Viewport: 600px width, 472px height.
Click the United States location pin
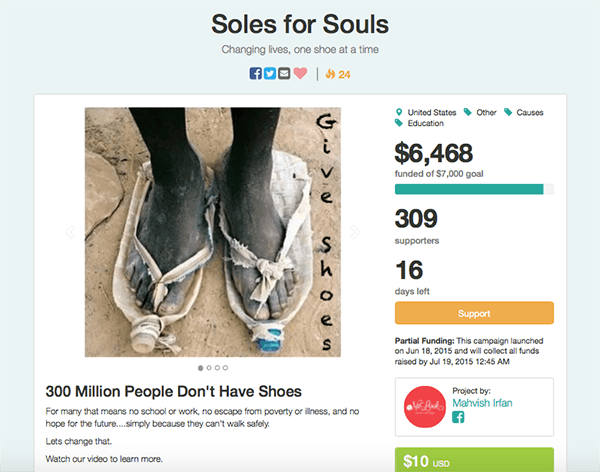(401, 112)
